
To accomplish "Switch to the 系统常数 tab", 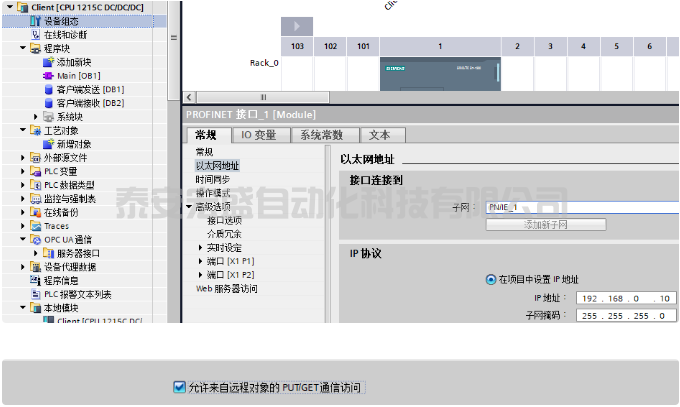I will click(x=321, y=135).
